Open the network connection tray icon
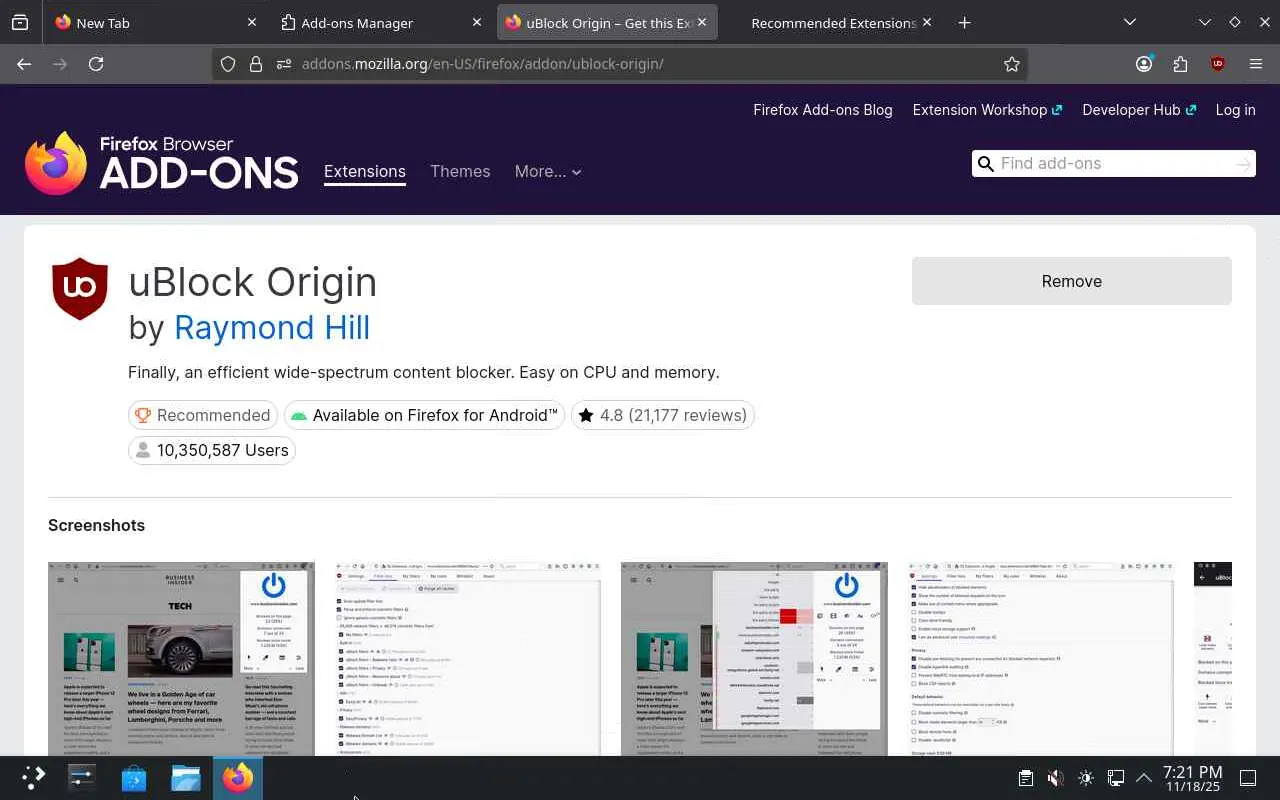 click(1116, 778)
